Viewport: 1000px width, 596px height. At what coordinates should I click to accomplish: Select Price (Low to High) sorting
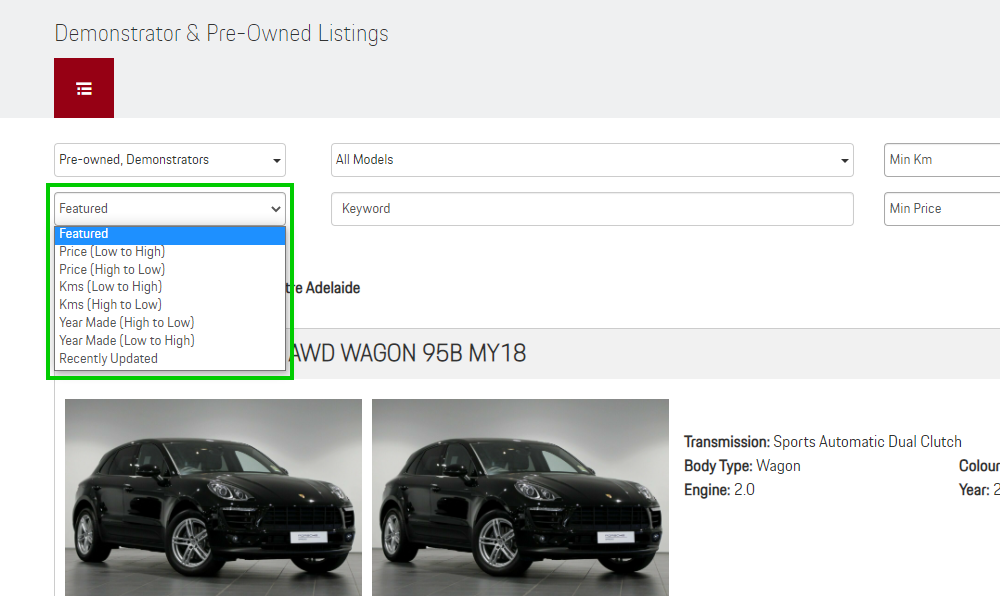coord(111,251)
